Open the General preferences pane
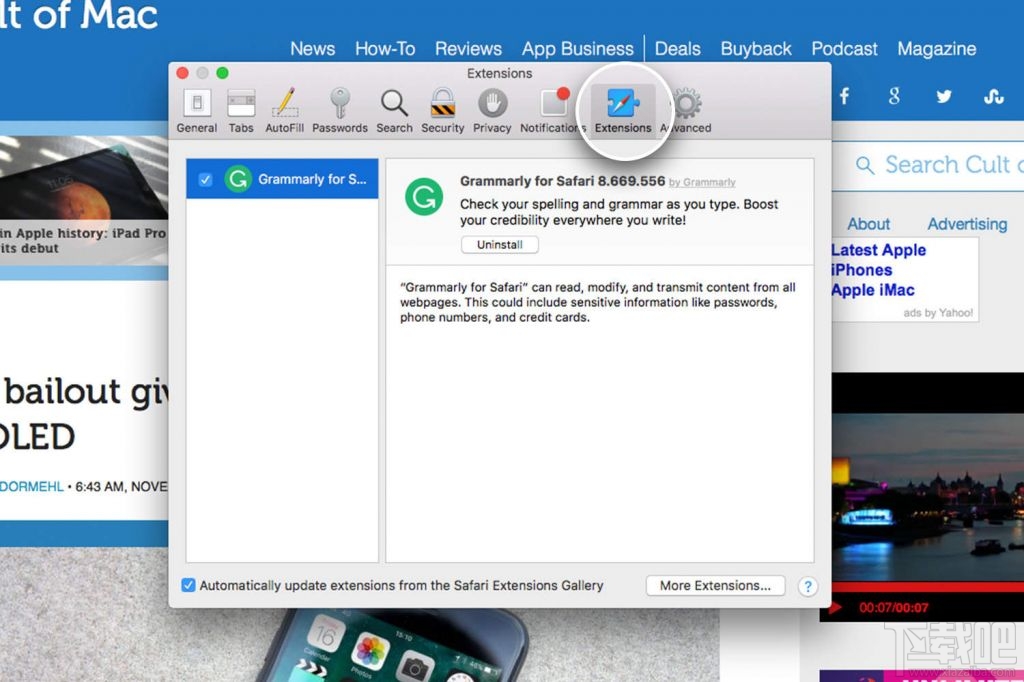The width and height of the screenshot is (1024, 682). click(x=197, y=110)
